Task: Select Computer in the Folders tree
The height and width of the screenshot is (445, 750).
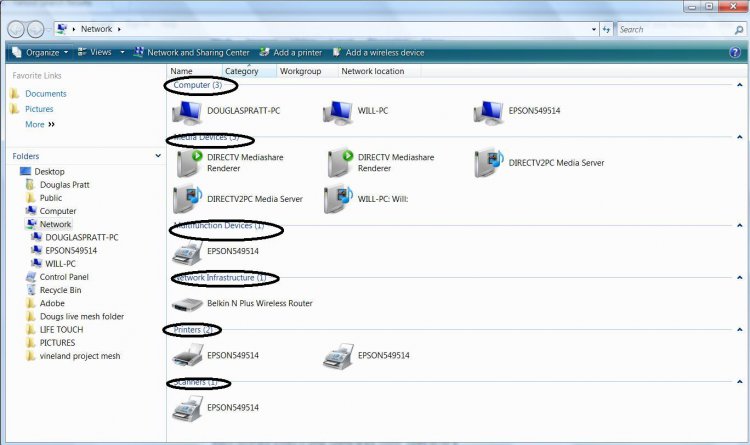Action: [58, 211]
